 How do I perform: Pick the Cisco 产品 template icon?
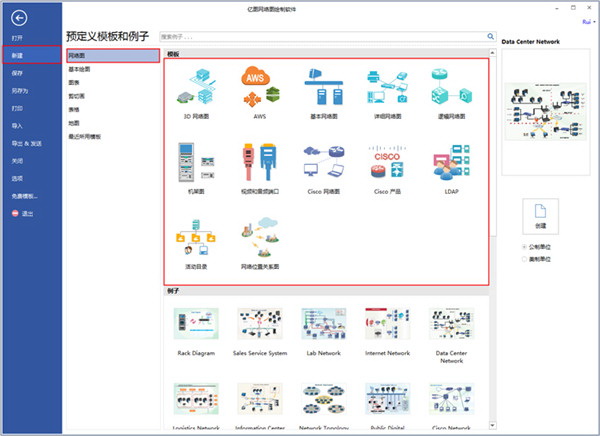coord(387,164)
